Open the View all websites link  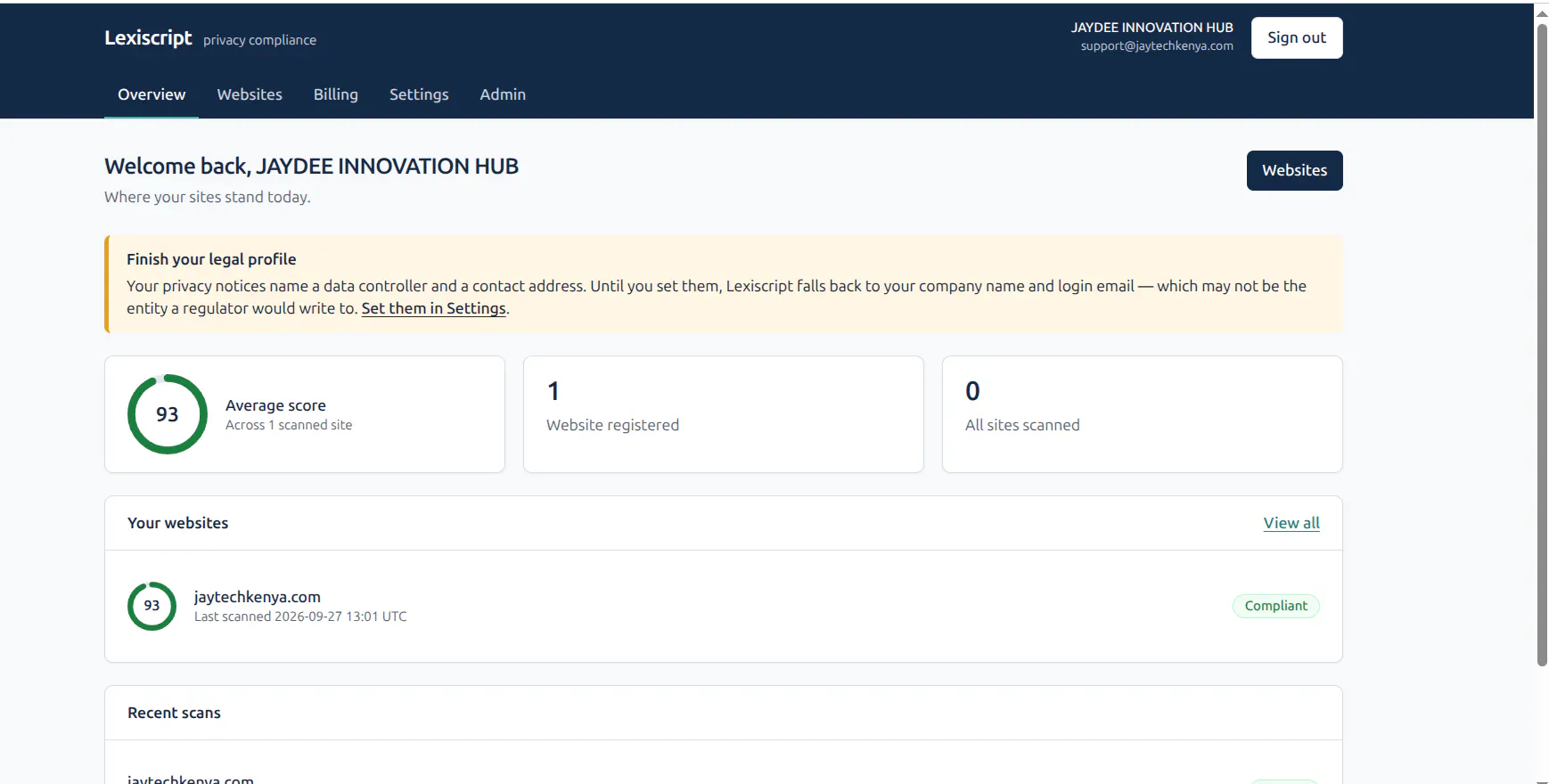(1291, 523)
